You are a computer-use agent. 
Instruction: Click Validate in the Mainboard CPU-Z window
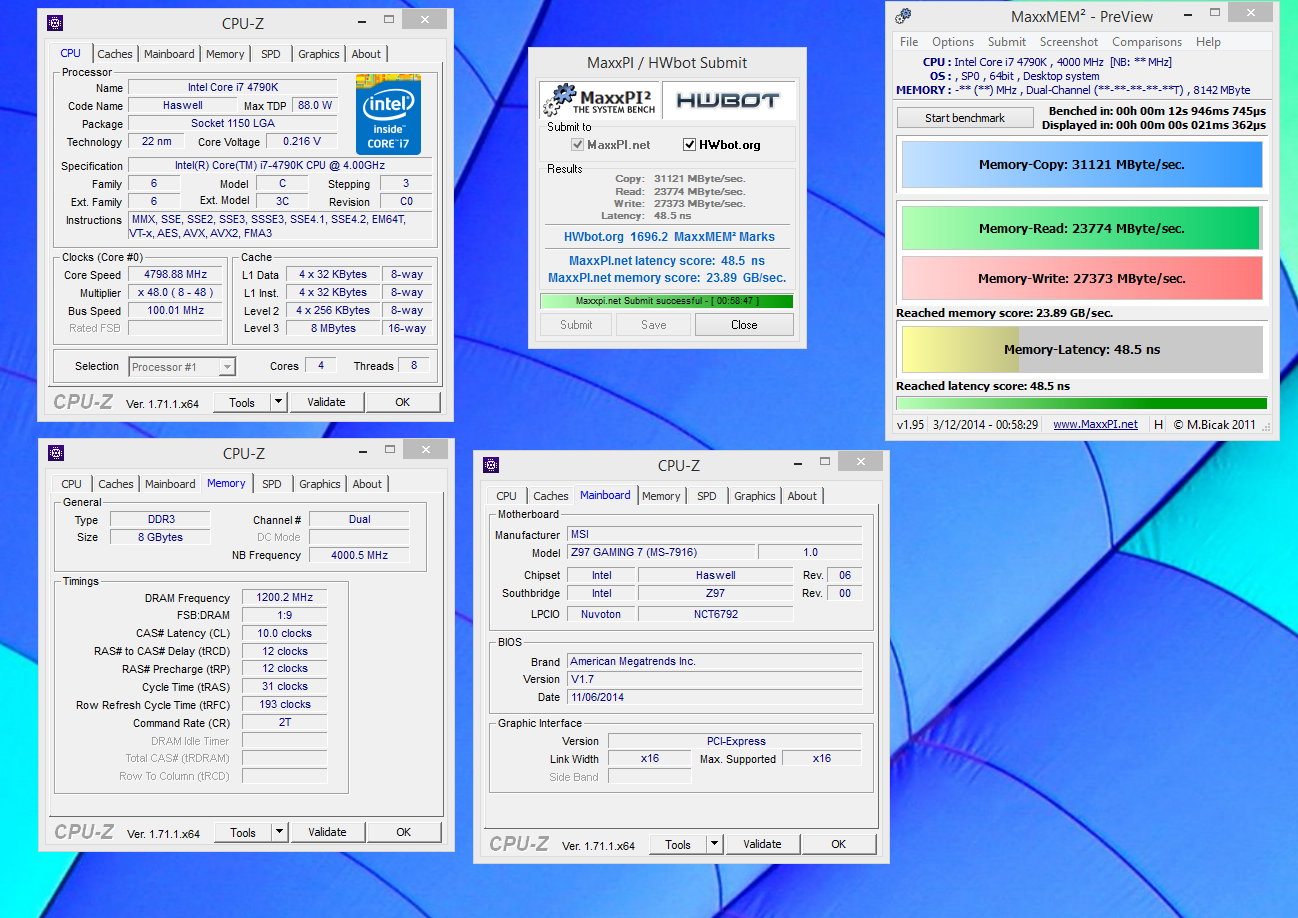[762, 844]
